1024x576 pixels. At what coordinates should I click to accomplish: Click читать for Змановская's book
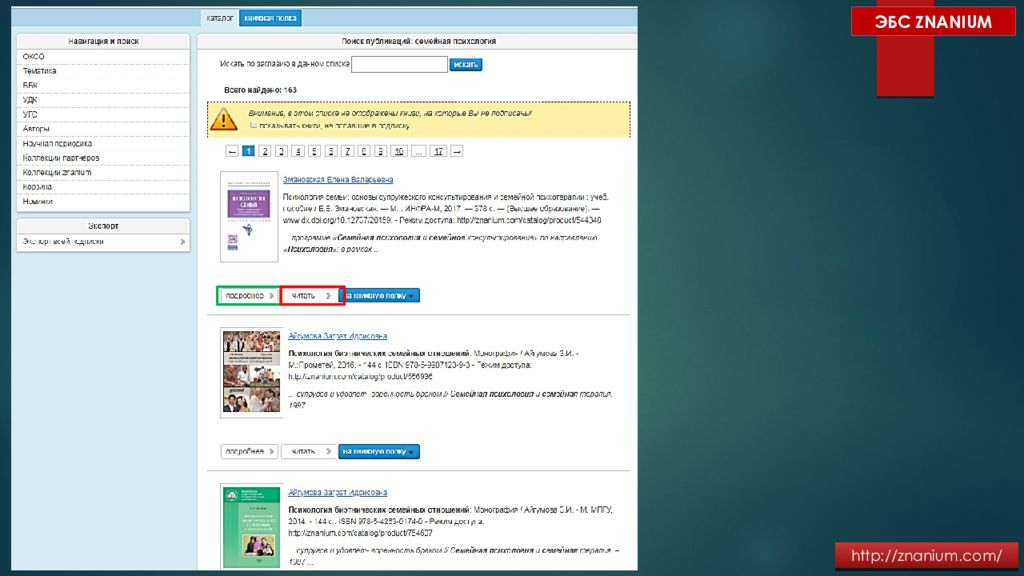(x=312, y=296)
